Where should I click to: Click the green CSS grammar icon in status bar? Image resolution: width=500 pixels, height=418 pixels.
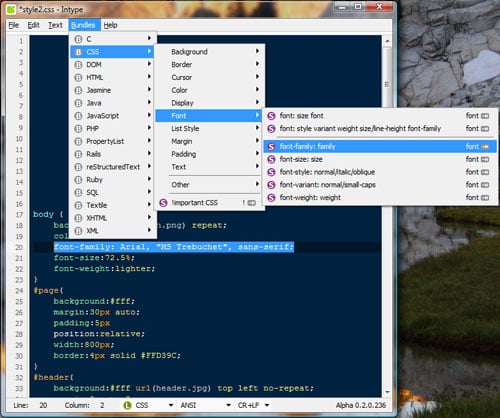tap(127, 405)
